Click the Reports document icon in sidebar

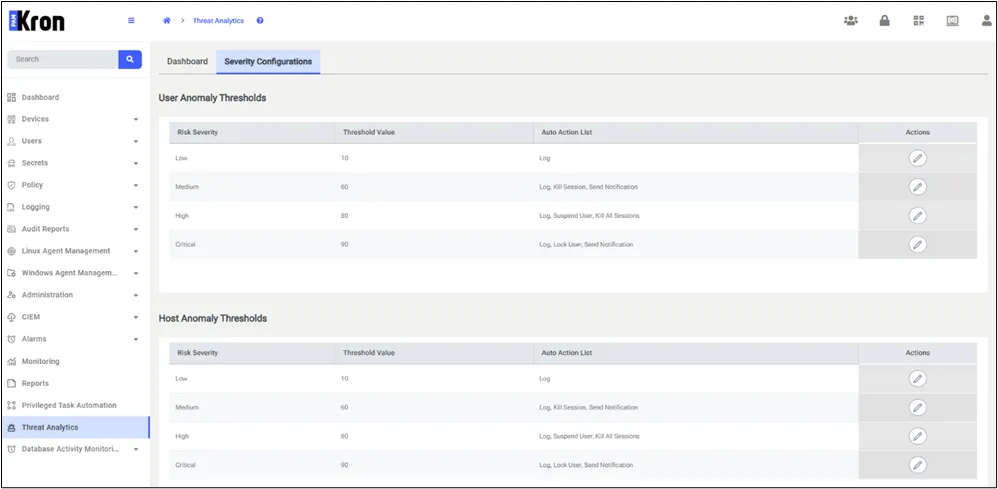pos(11,383)
